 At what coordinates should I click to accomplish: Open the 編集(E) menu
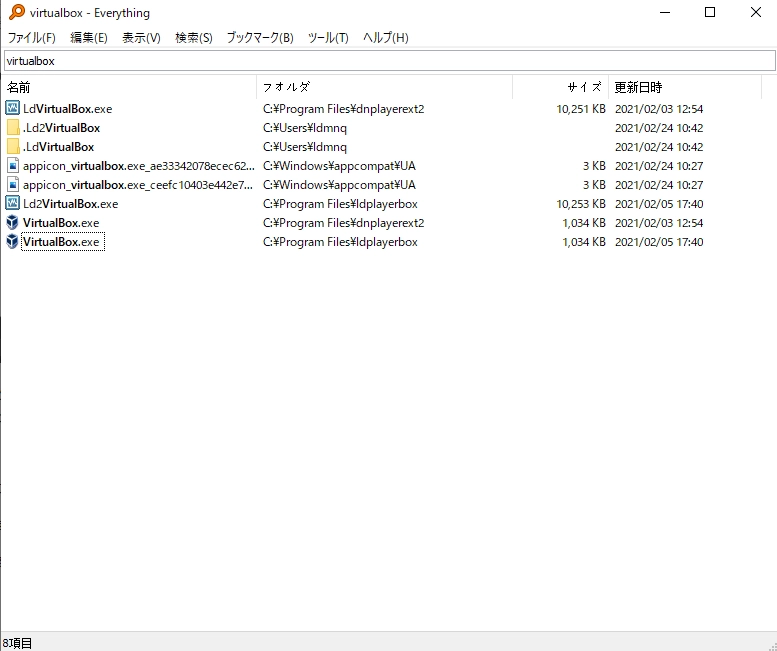click(x=89, y=38)
